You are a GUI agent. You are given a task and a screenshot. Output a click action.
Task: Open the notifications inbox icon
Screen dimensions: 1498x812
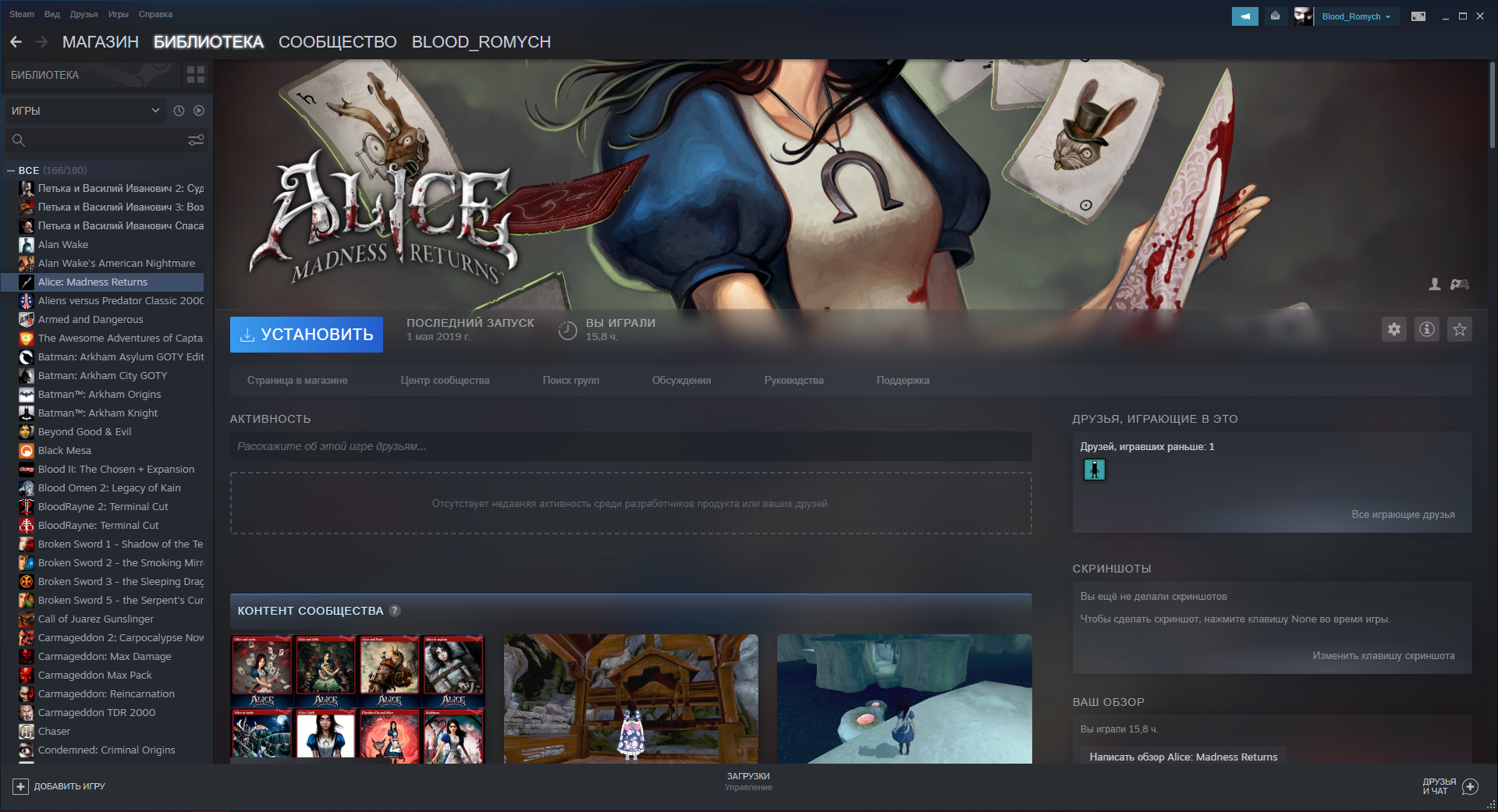1275,16
